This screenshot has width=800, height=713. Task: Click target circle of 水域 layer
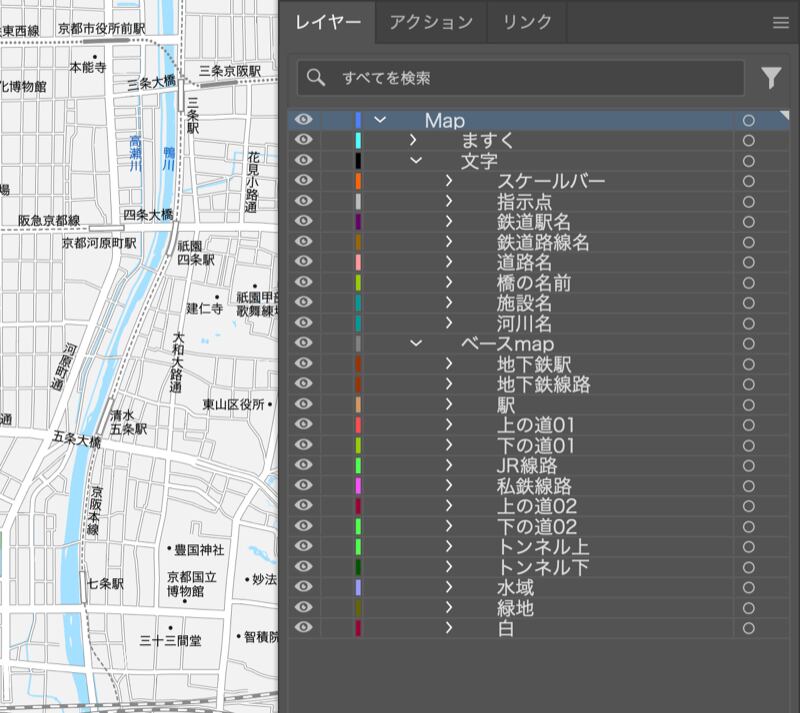tap(748, 588)
